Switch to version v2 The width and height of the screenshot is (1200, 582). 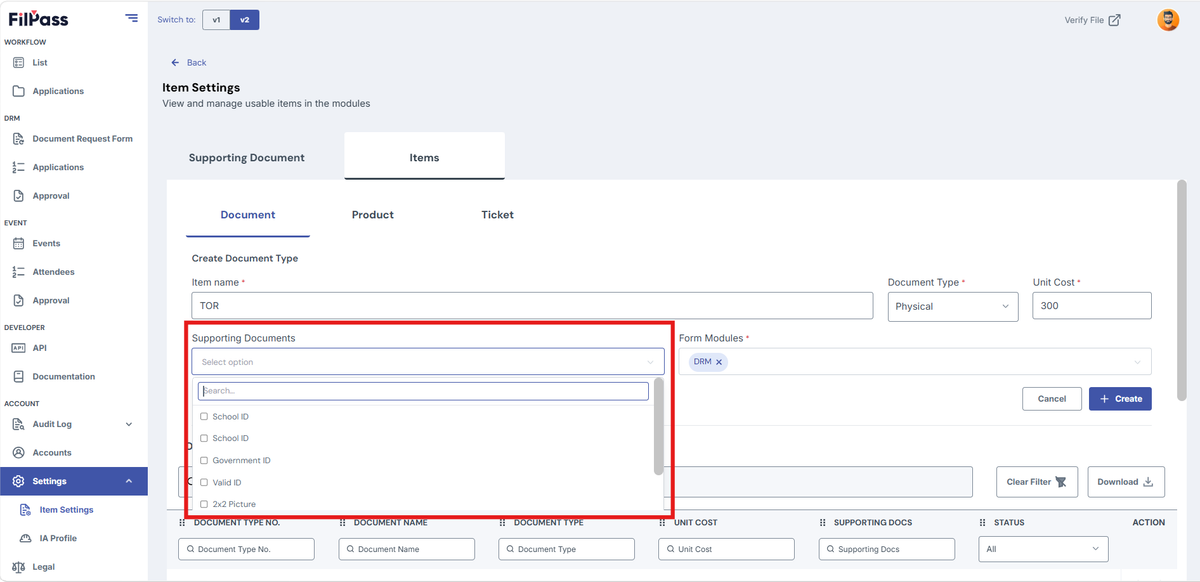click(244, 20)
